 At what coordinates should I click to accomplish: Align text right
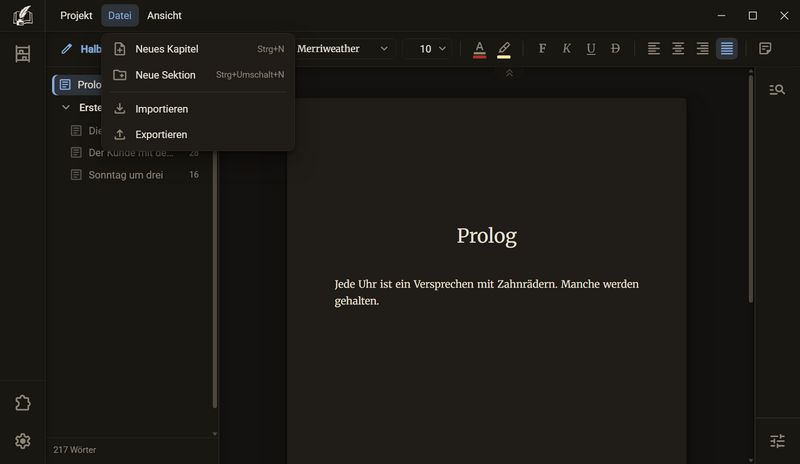pos(703,48)
